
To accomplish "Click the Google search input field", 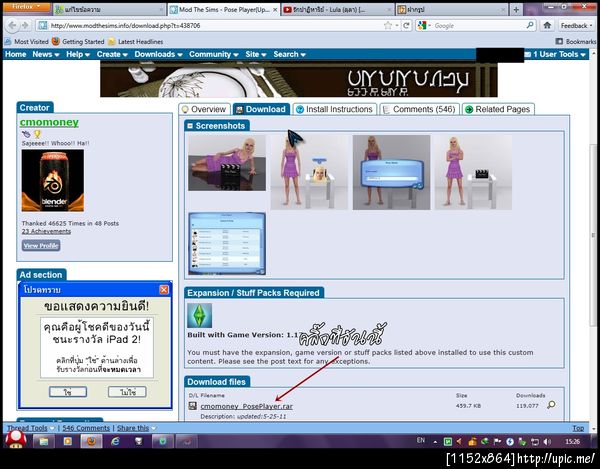I will 479,26.
